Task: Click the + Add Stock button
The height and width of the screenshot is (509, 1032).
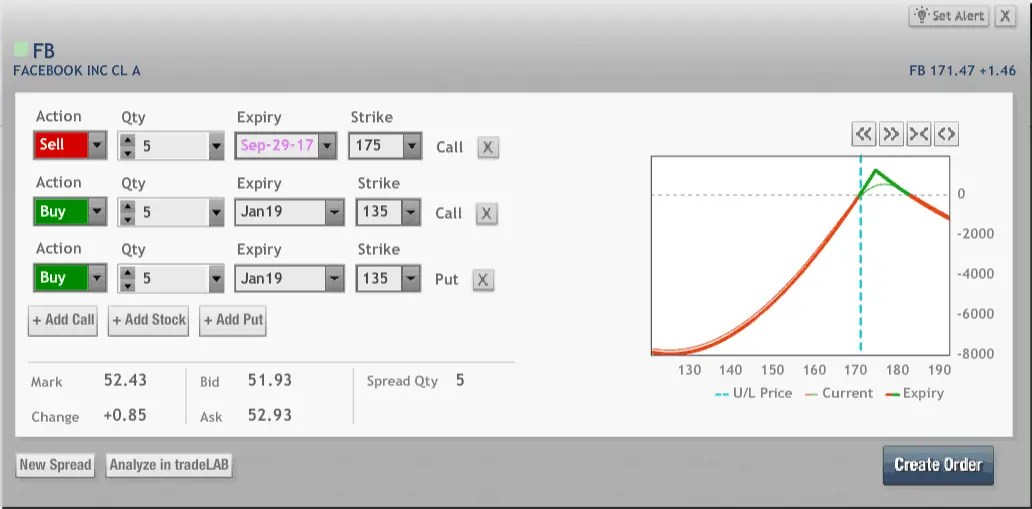Action: click(x=149, y=321)
